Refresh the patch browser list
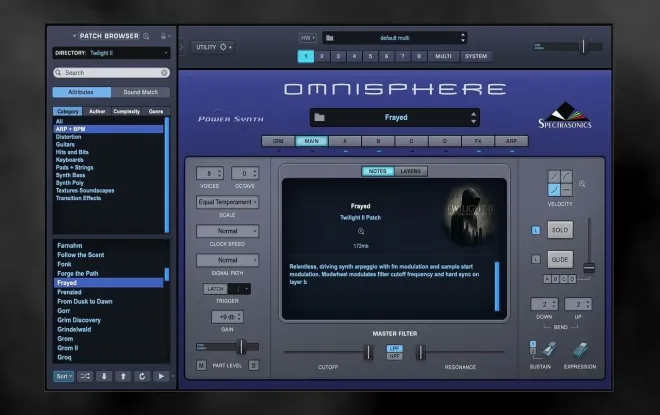 (142, 376)
